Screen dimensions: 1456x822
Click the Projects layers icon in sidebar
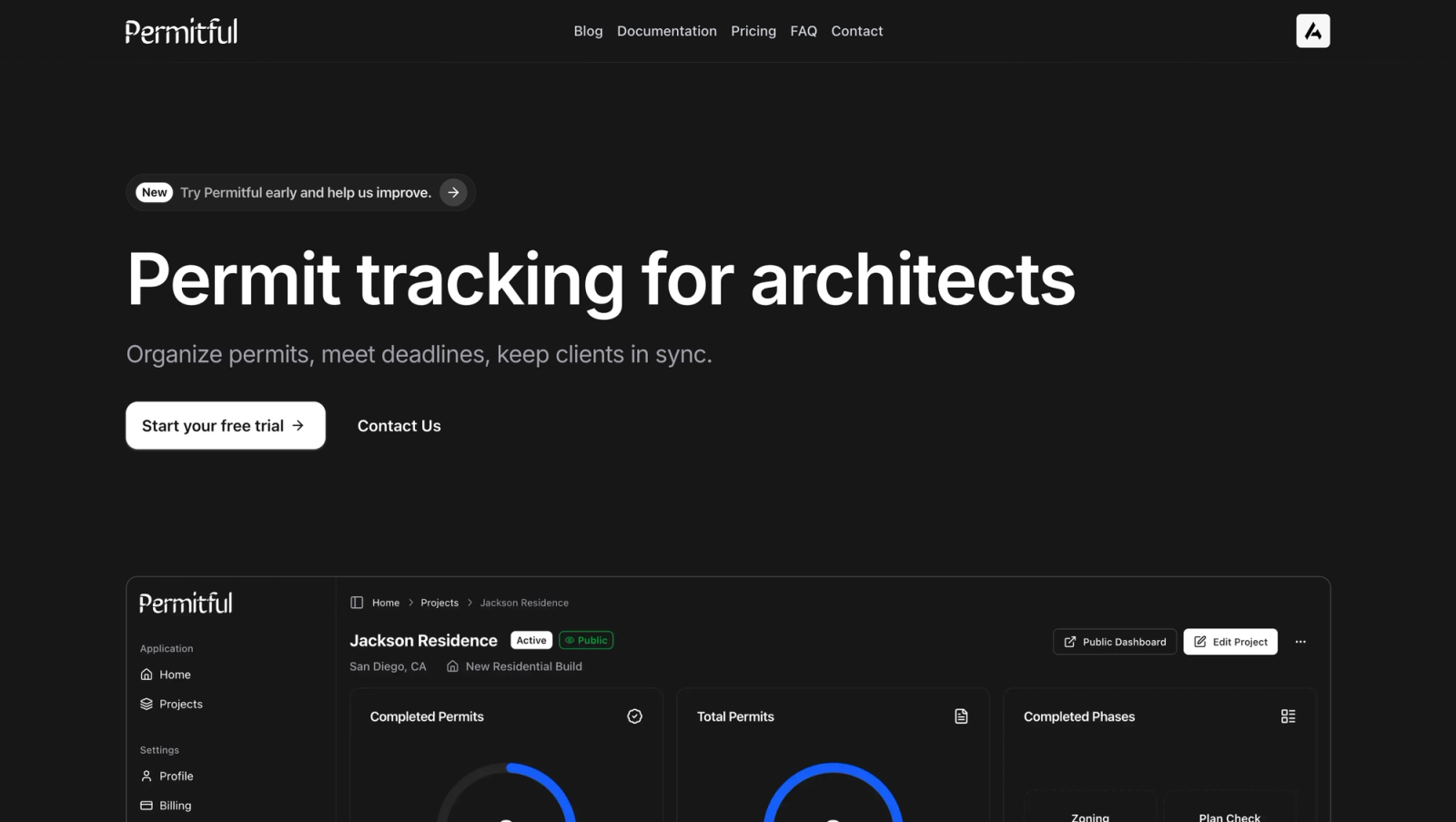pos(147,704)
